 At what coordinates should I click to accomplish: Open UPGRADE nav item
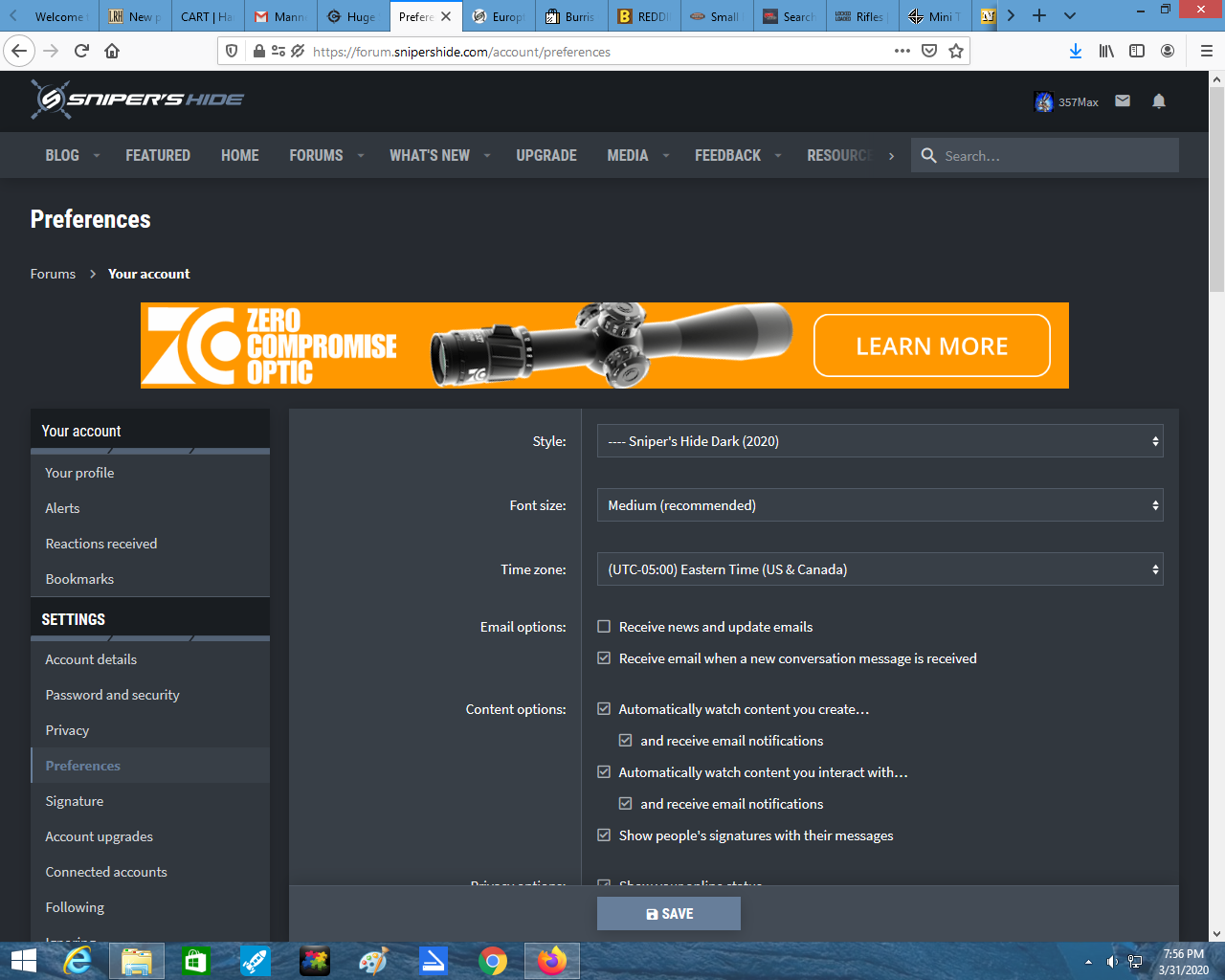pos(546,155)
